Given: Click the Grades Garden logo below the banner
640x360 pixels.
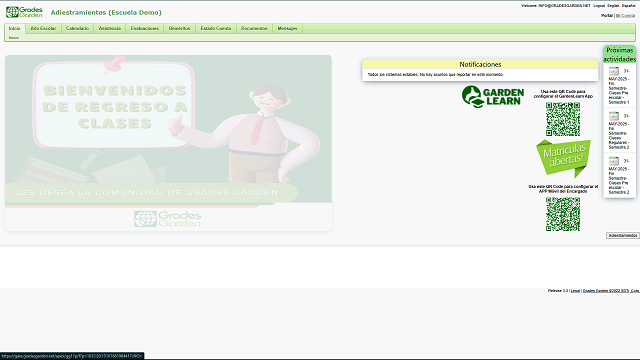Looking at the screenshot, I should pyautogui.click(x=168, y=219).
